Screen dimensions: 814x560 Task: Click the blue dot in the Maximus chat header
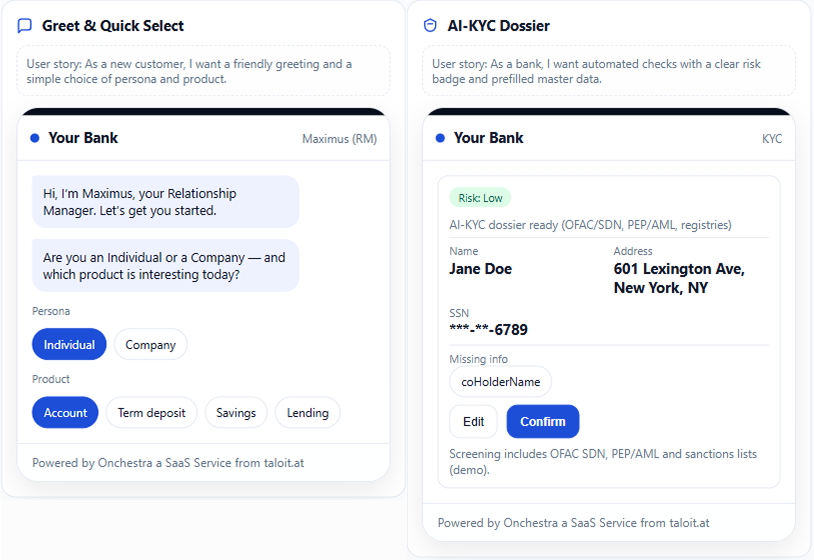[x=35, y=138]
